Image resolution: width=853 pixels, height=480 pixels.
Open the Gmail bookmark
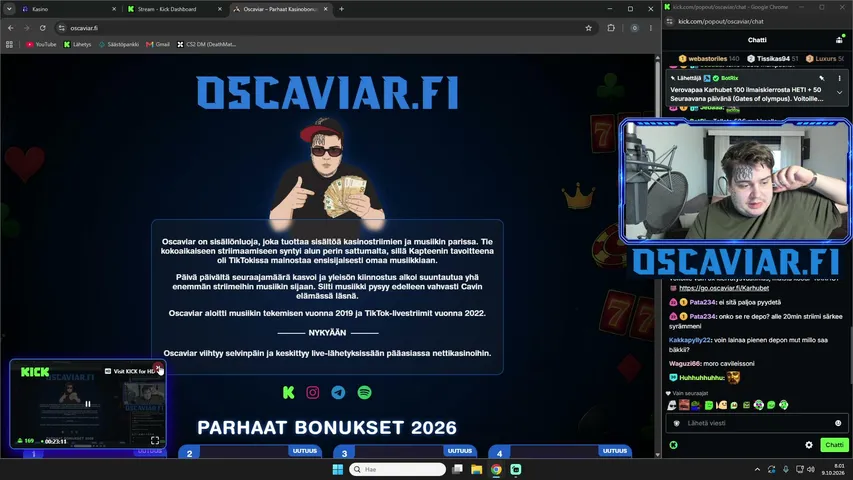[x=158, y=45]
